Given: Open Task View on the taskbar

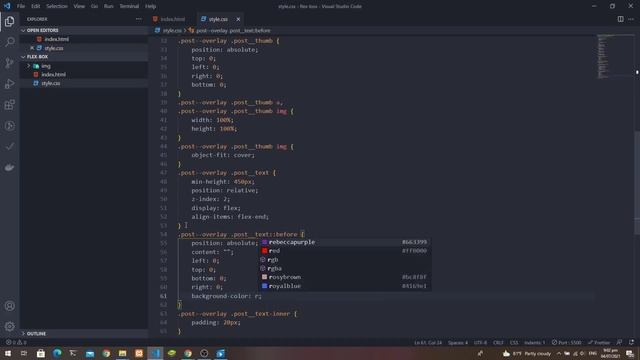Looking at the screenshot, I should pyautogui.click(x=24, y=353).
